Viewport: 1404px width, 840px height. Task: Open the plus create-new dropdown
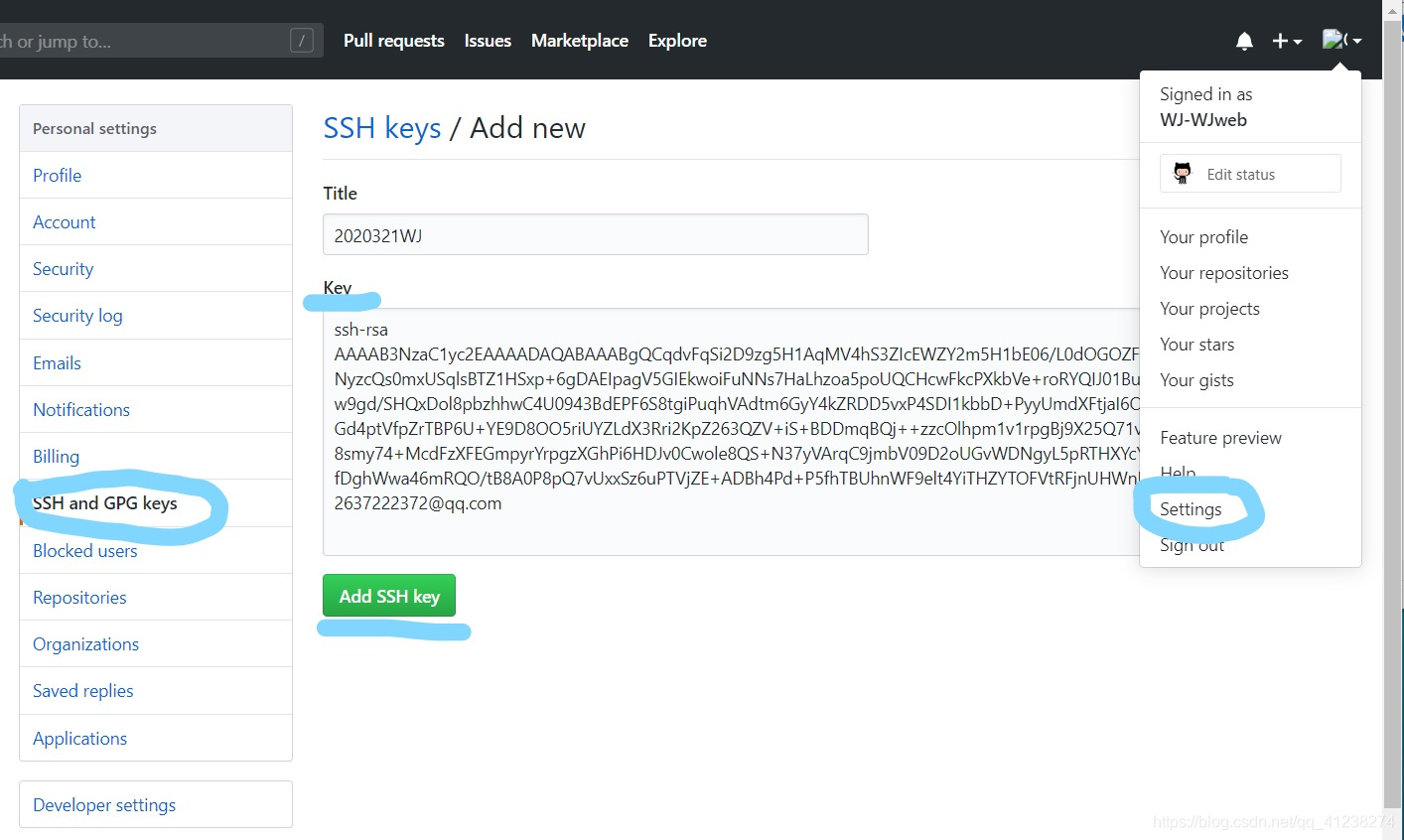pos(1287,41)
